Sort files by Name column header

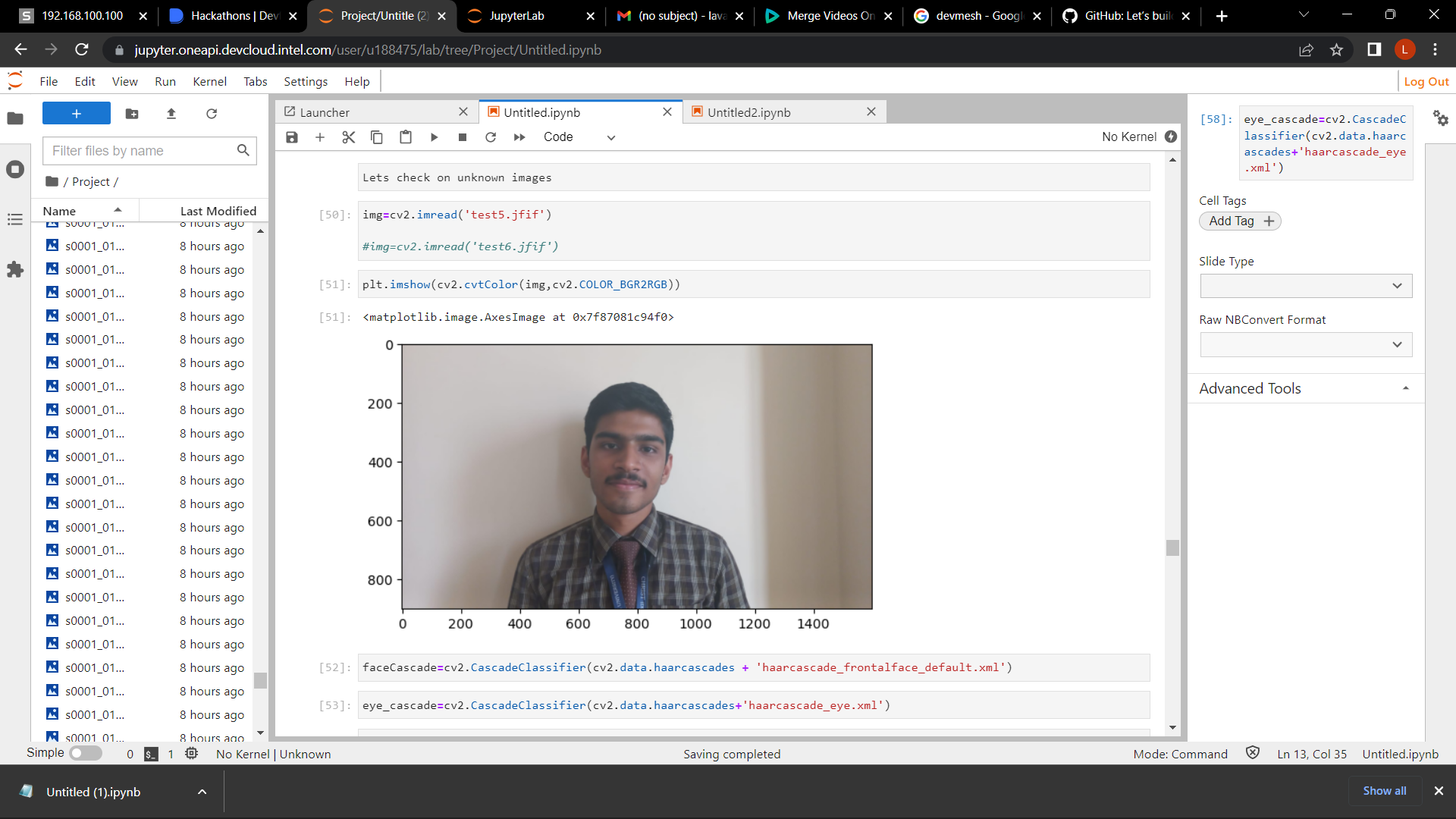(x=83, y=211)
